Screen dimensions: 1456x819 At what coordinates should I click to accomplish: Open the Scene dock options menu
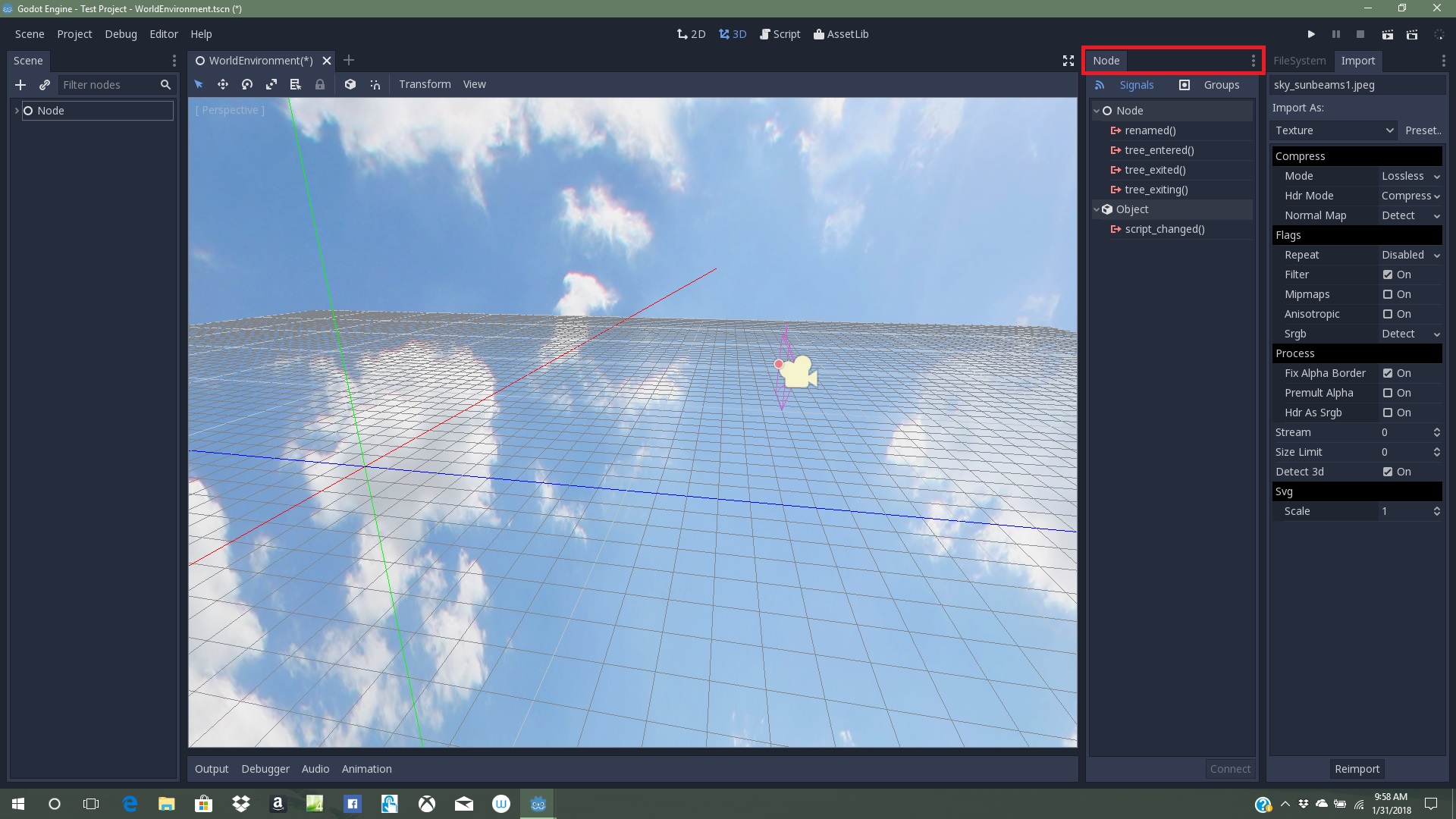(174, 61)
